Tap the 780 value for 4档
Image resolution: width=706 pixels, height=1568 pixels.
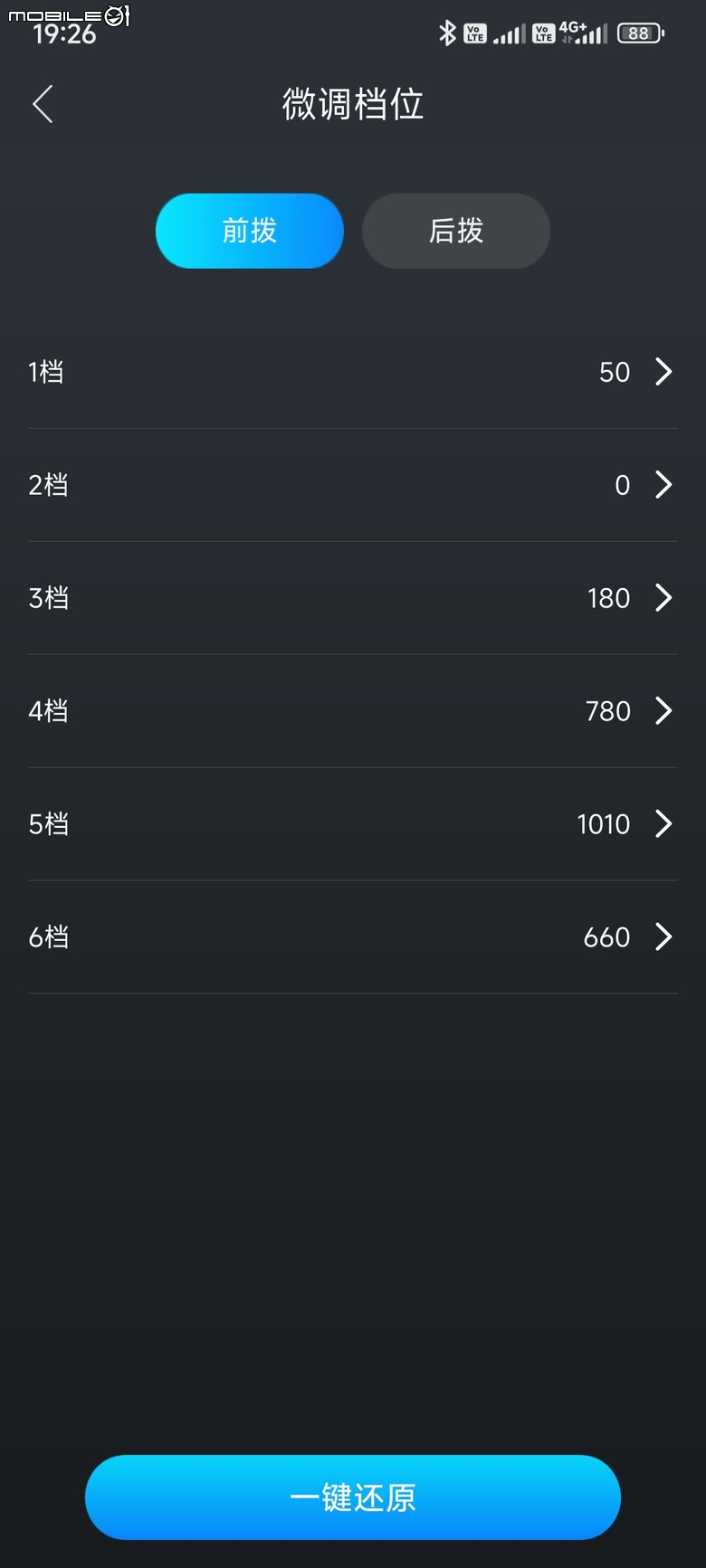(x=608, y=711)
